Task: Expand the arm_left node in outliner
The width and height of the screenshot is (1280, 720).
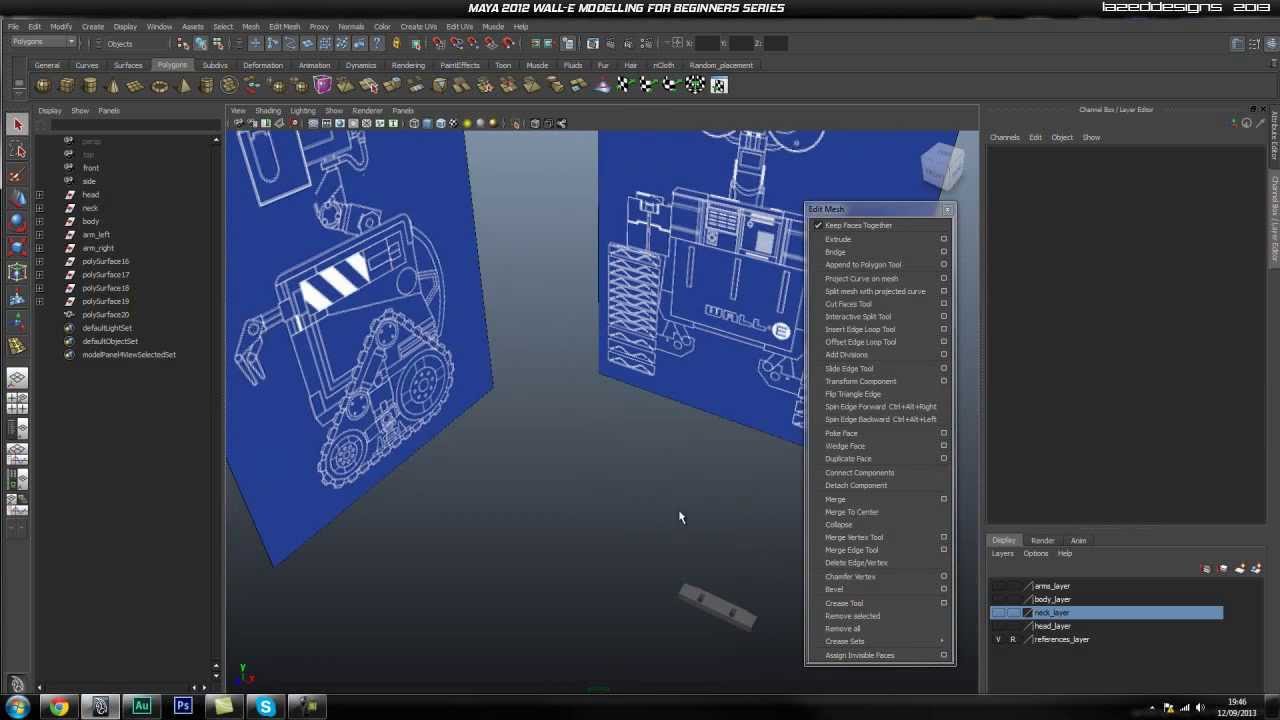Action: tap(39, 235)
